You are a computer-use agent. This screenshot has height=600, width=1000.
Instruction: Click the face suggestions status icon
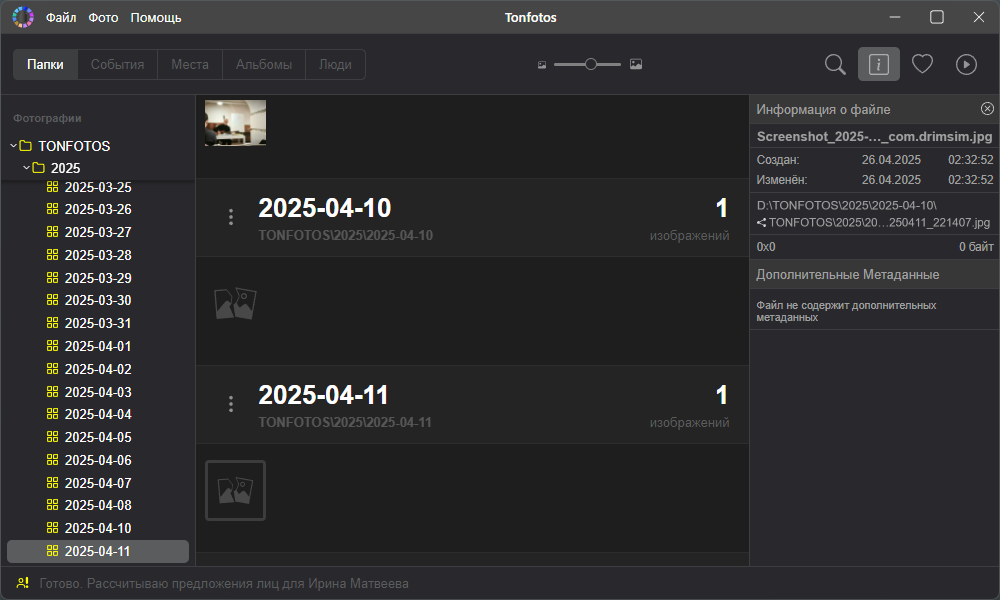pos(23,583)
